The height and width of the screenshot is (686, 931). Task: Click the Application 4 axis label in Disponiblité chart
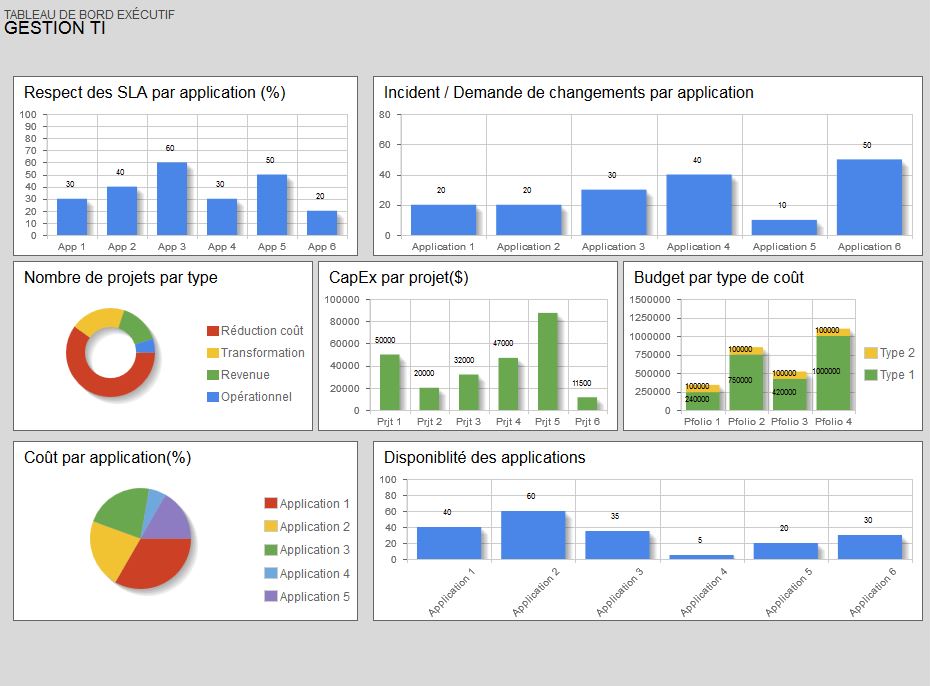(704, 592)
